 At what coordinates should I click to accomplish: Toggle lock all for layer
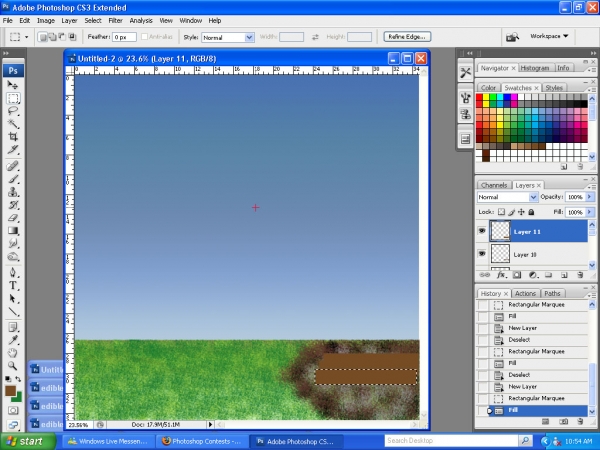[531, 212]
